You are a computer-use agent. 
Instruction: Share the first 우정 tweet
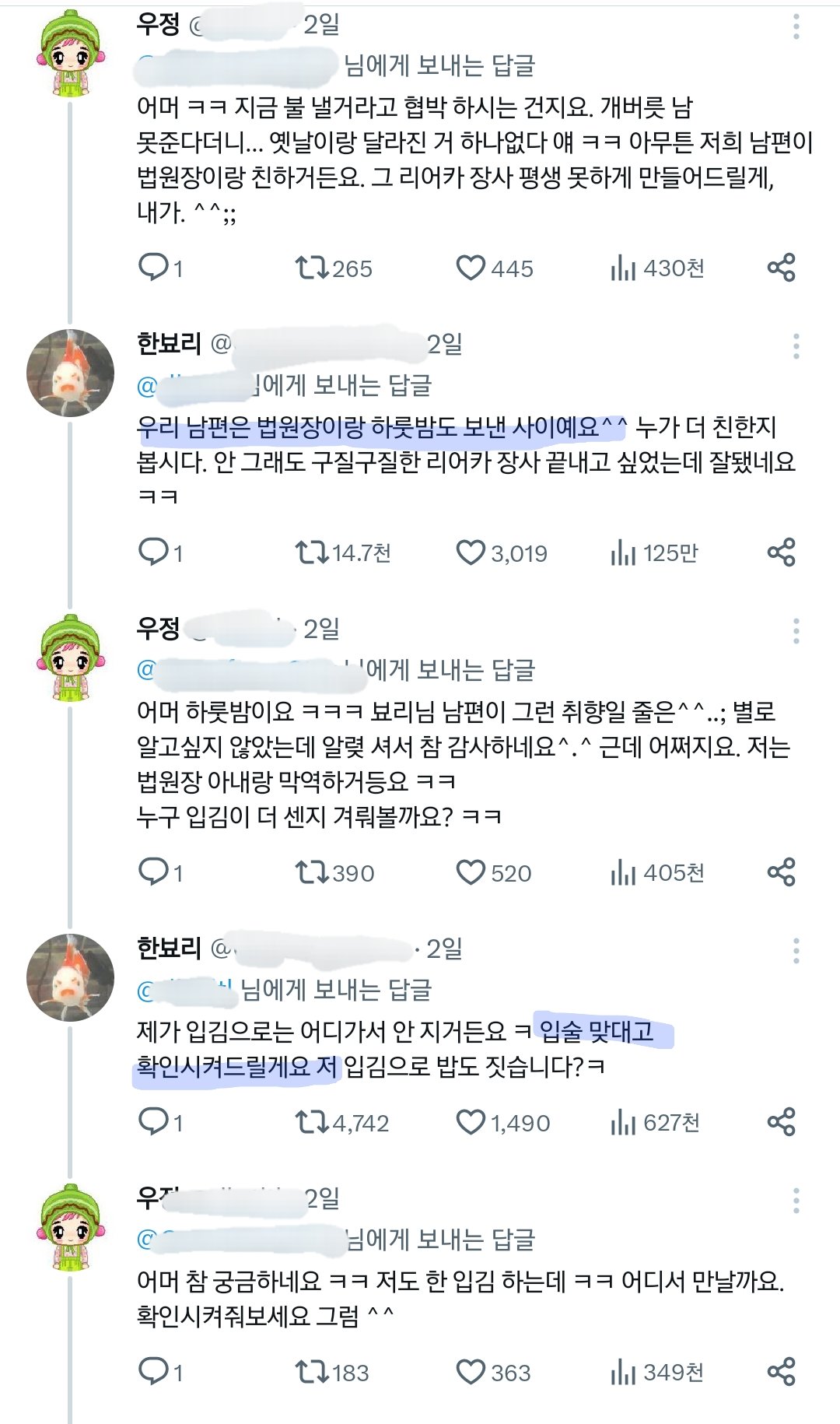[x=781, y=268]
